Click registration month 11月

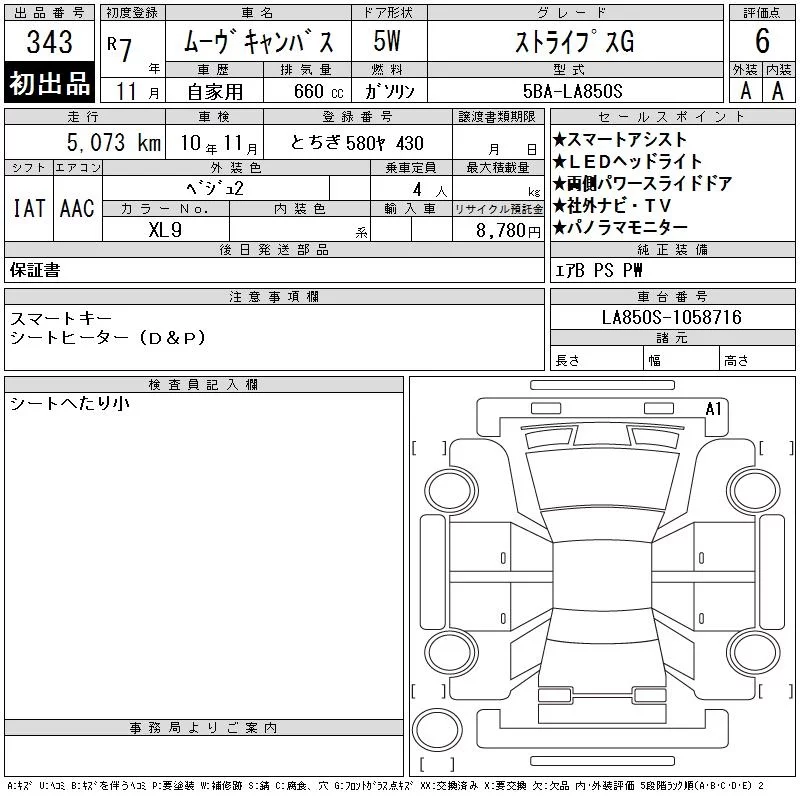click(x=137, y=91)
